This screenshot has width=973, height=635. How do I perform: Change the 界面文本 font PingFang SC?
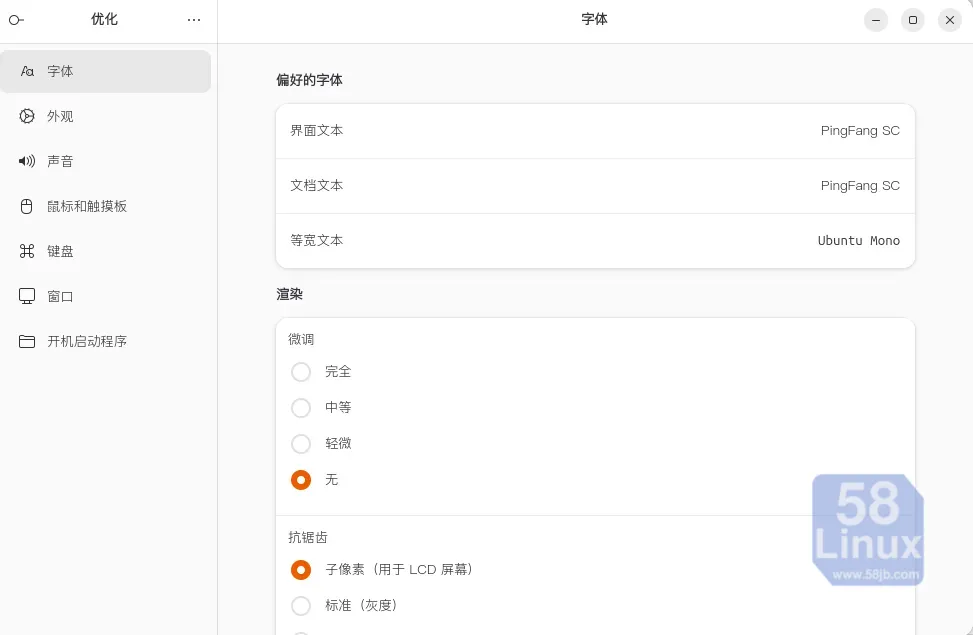click(595, 131)
